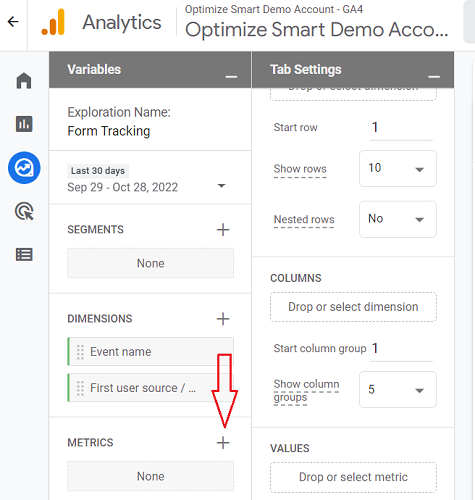Click the SEGMENTS section heading

[x=95, y=230]
